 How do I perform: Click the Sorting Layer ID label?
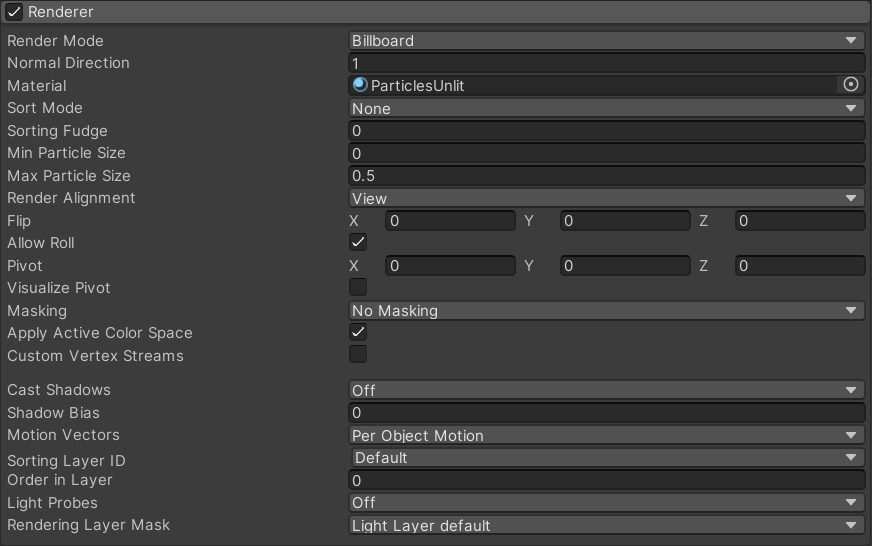(x=66, y=461)
